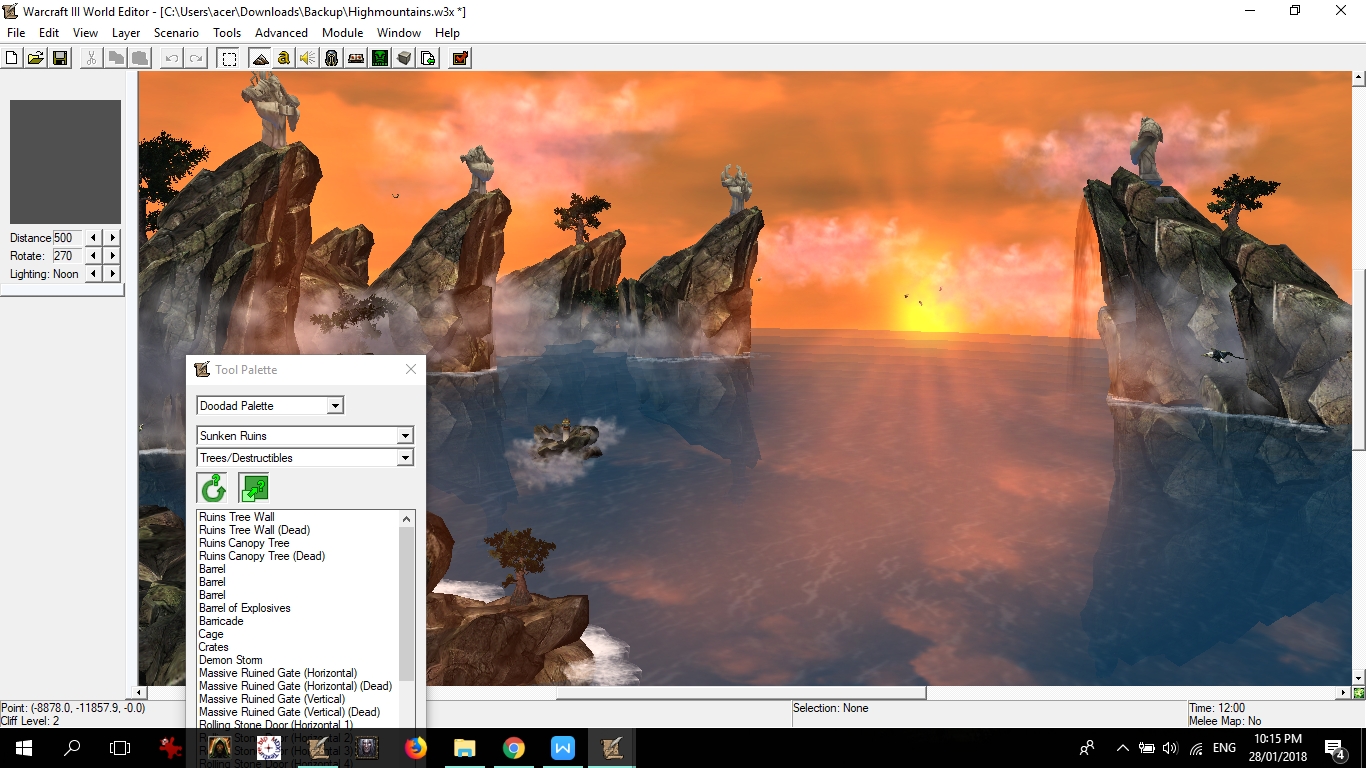Image resolution: width=1366 pixels, height=768 pixels.
Task: Click the Copy toolbar icon
Action: (x=116, y=58)
